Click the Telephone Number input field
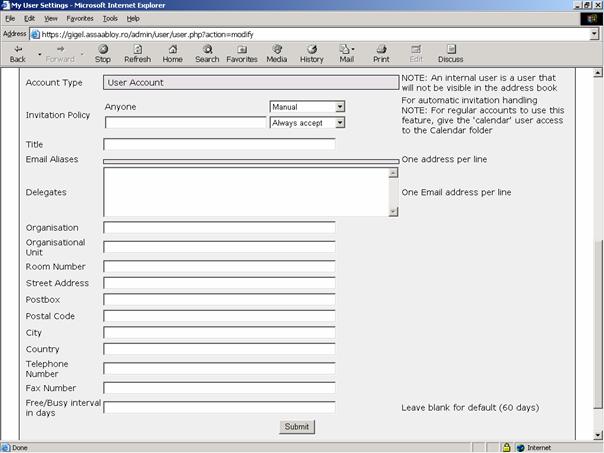The image size is (604, 453). pos(219,368)
